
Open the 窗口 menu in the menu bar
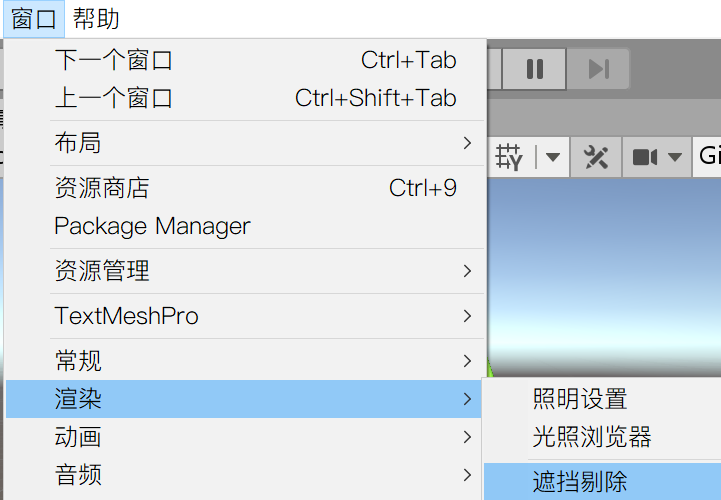[34, 17]
